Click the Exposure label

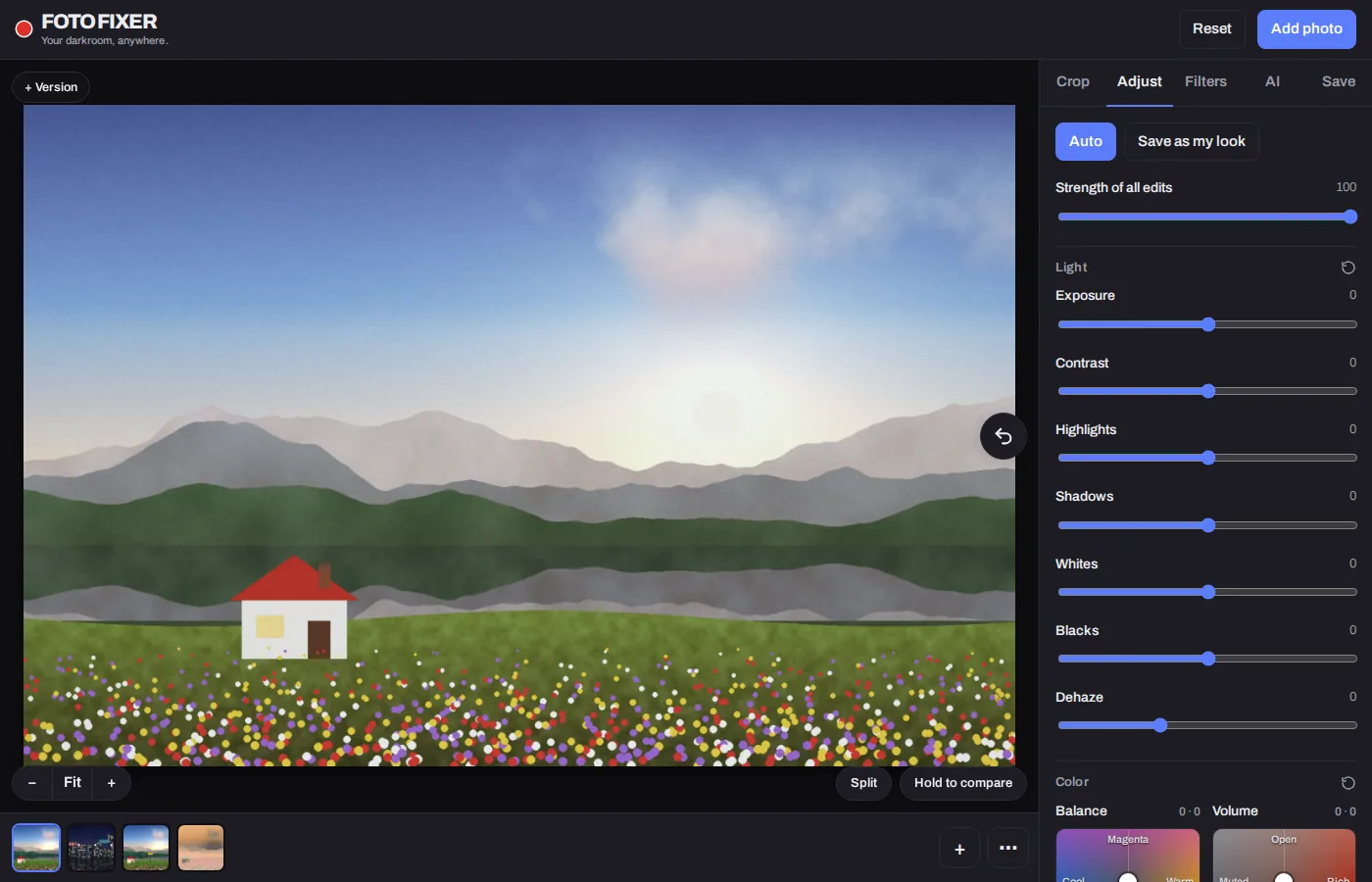coord(1085,295)
